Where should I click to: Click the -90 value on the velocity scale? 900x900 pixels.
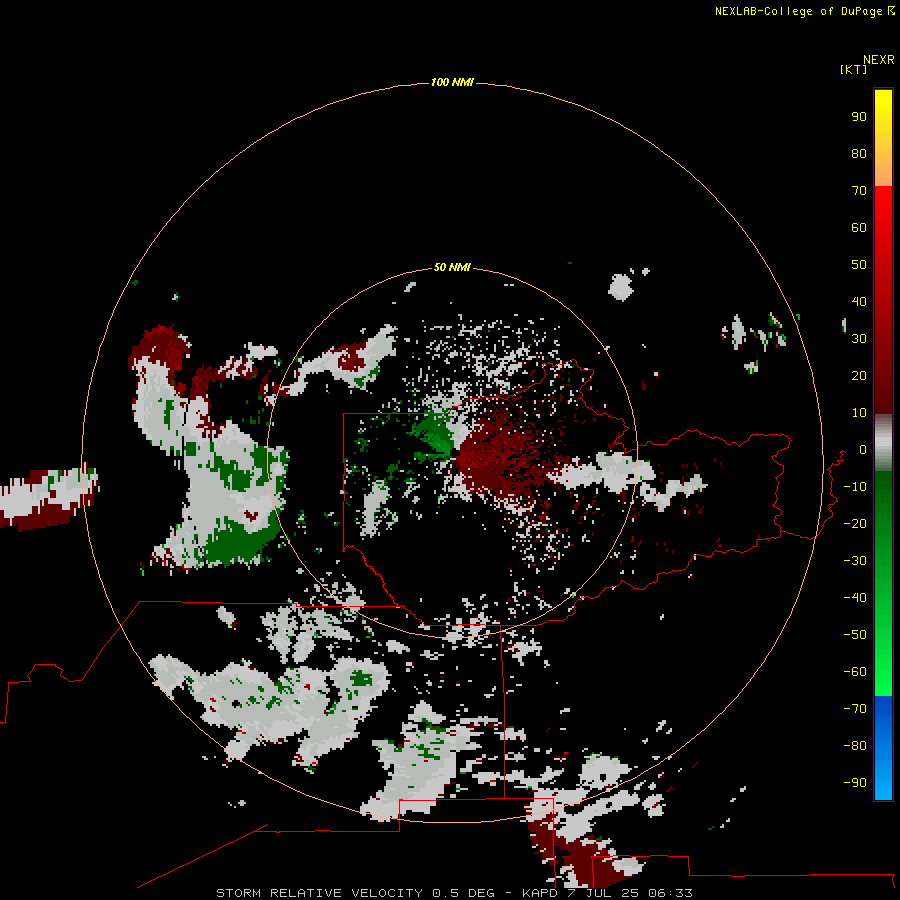(x=855, y=783)
